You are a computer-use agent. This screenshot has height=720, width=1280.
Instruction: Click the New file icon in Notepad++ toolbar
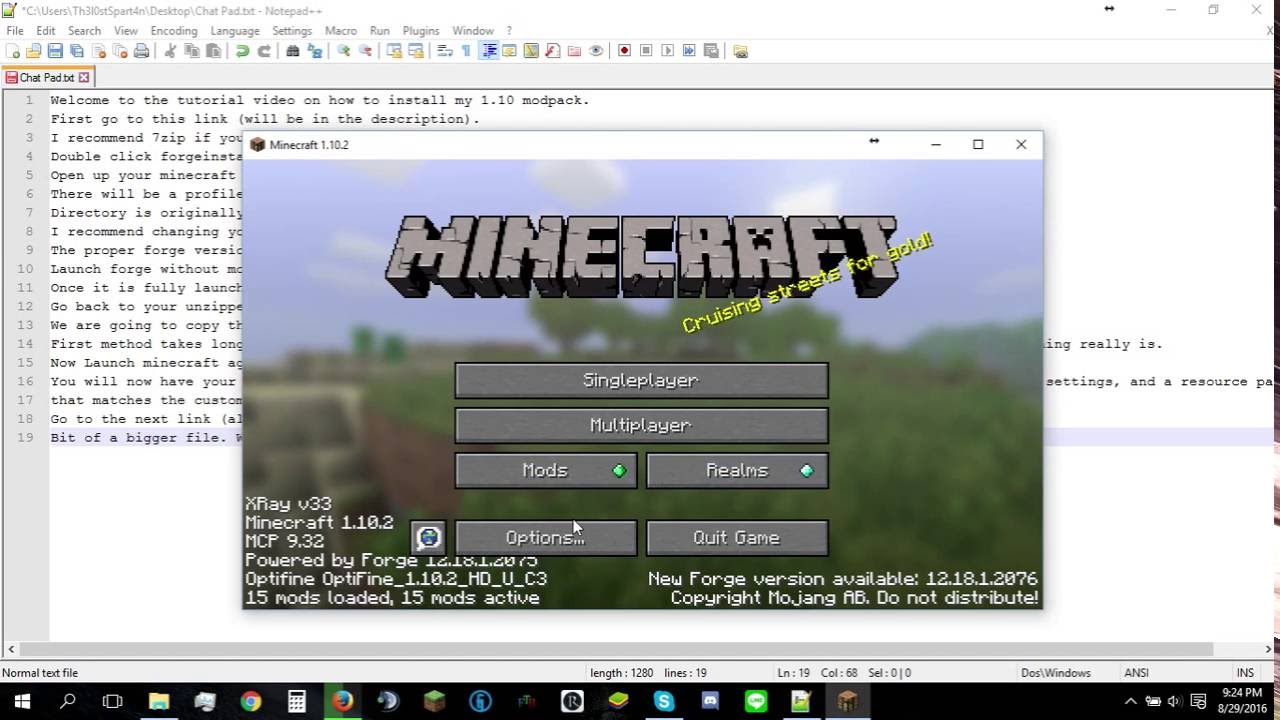point(14,51)
